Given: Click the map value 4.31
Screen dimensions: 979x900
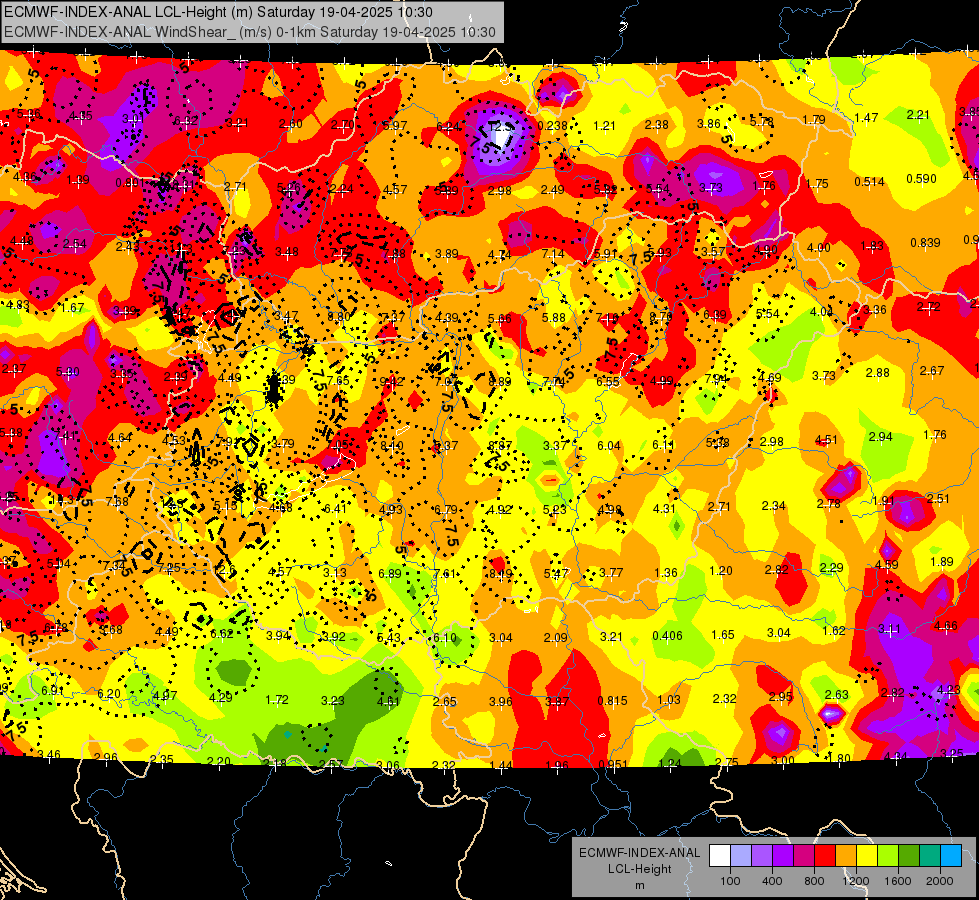Looking at the screenshot, I should pos(664,508).
